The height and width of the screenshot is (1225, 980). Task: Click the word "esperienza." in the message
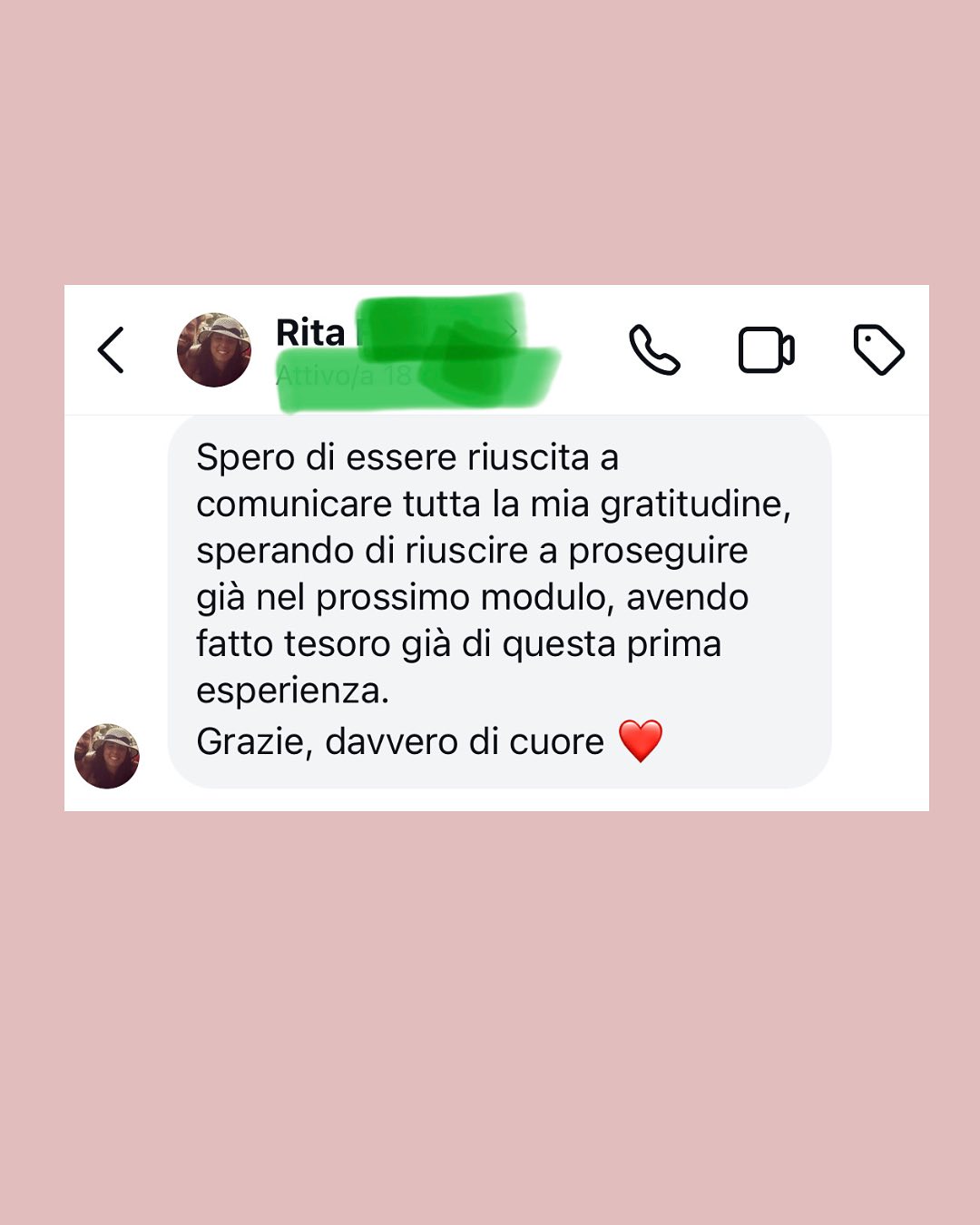[292, 692]
